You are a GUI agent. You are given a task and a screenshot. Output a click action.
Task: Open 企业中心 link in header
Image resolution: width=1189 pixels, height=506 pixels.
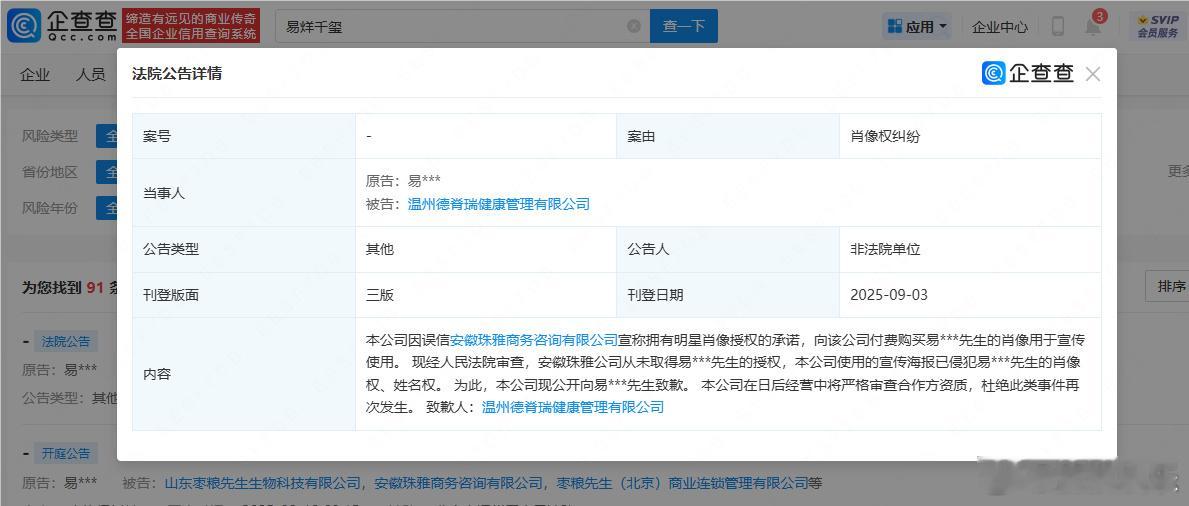(x=1000, y=27)
